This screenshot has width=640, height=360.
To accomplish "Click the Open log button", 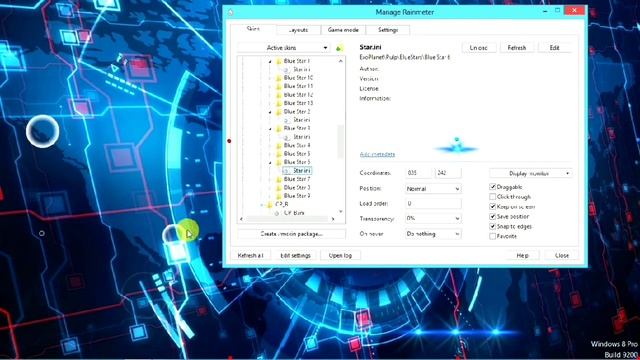I will 340,256.
